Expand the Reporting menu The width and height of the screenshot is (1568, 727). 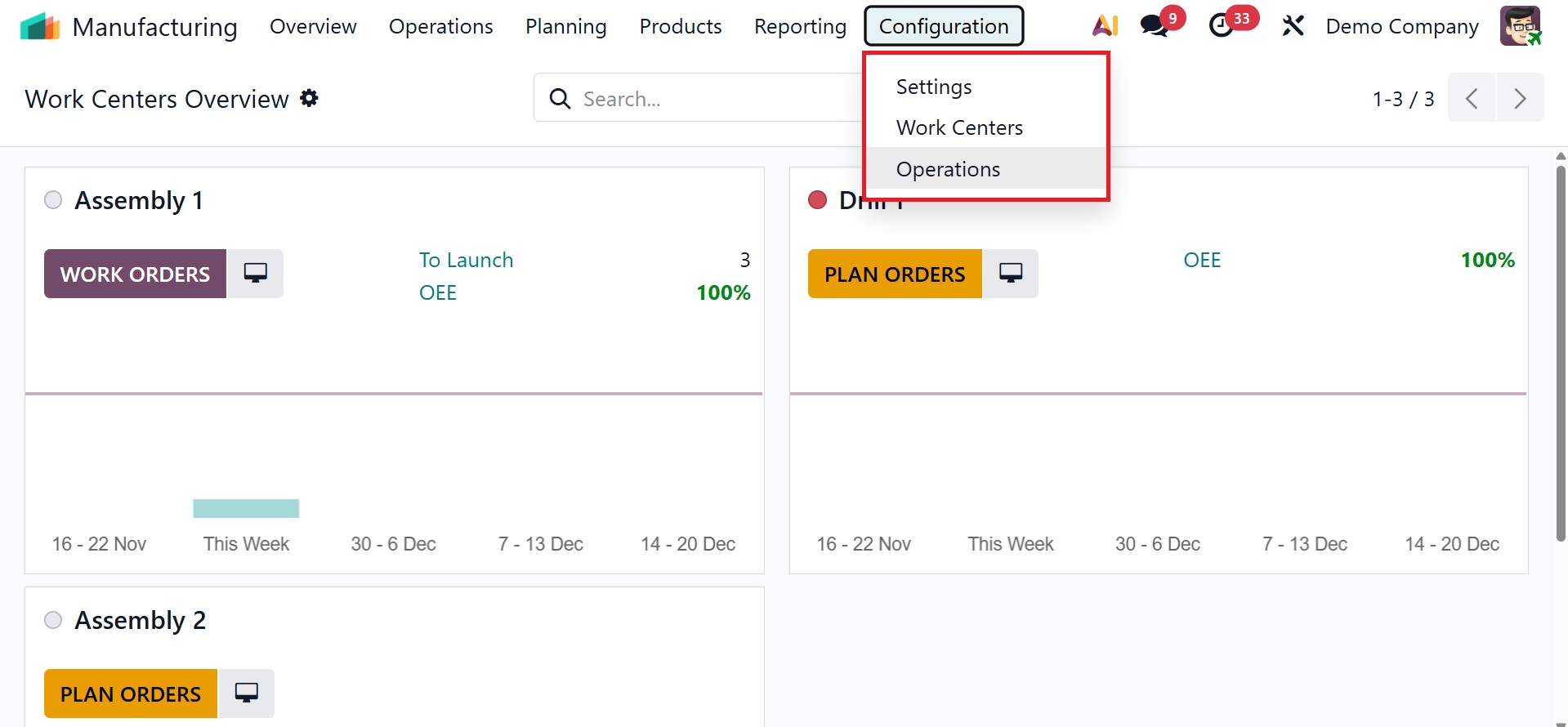[x=799, y=26]
